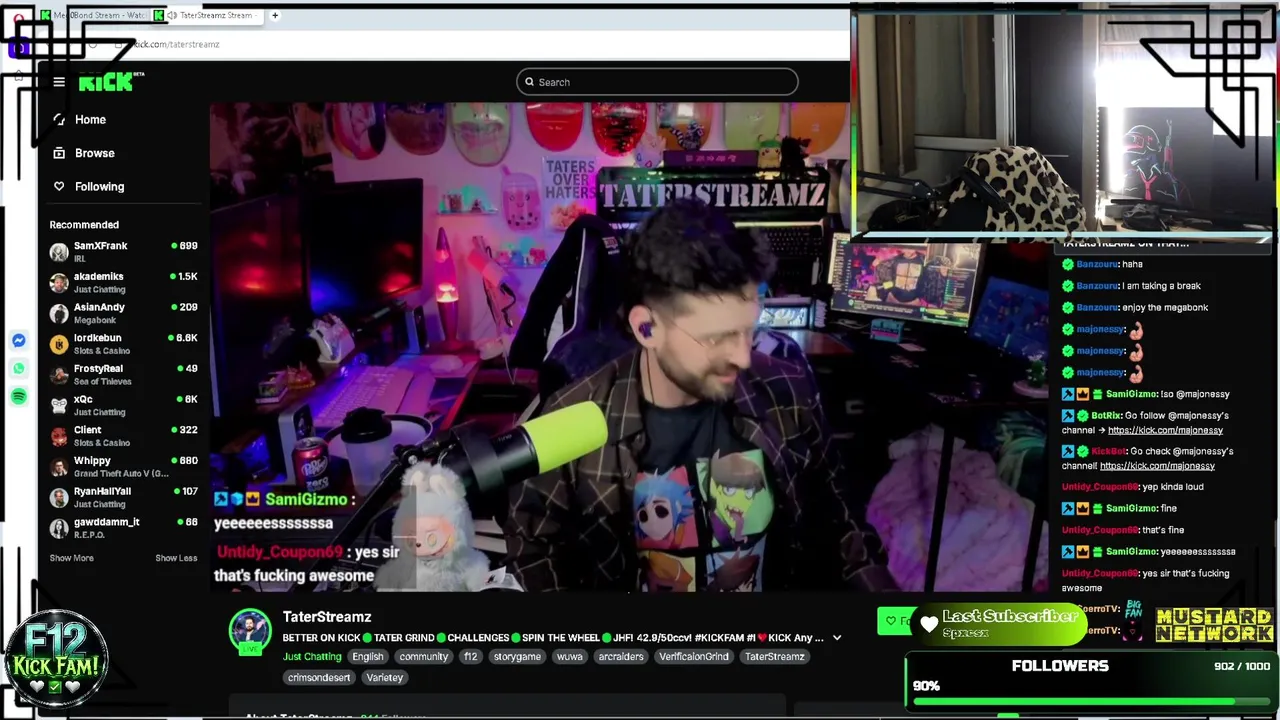The height and width of the screenshot is (720, 1280).
Task: Open the Opera menu logo
Action: click(19, 17)
